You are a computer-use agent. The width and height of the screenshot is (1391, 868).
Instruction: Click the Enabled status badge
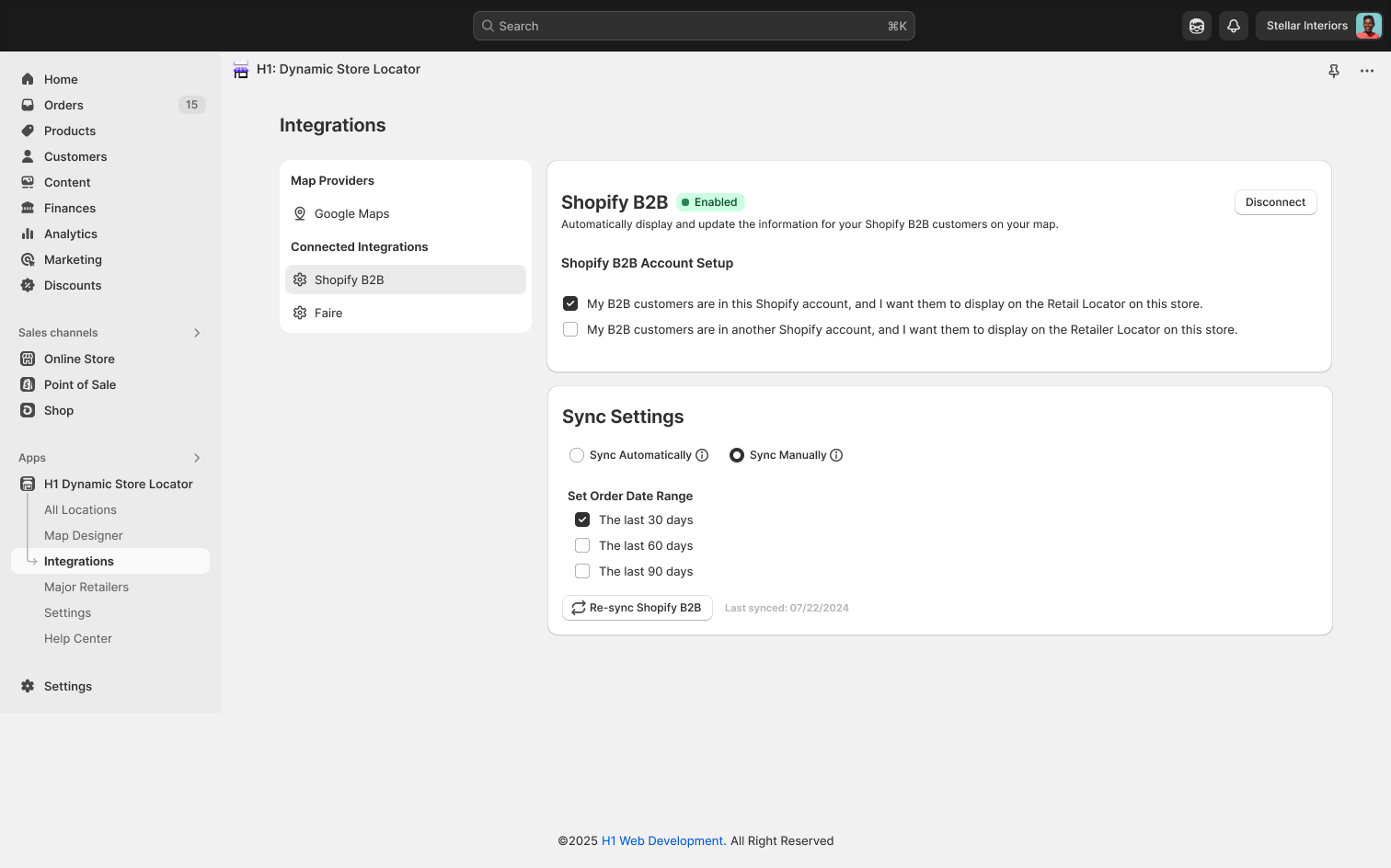(x=710, y=202)
